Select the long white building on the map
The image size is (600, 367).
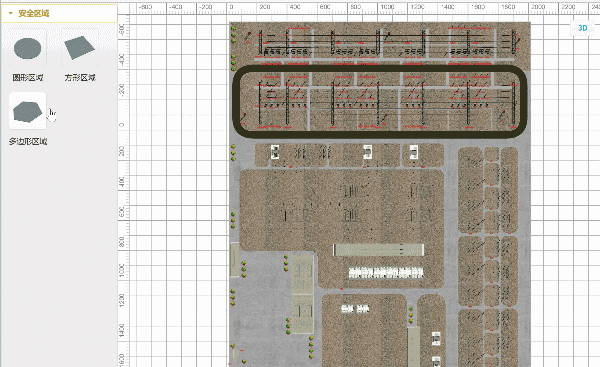click(378, 250)
